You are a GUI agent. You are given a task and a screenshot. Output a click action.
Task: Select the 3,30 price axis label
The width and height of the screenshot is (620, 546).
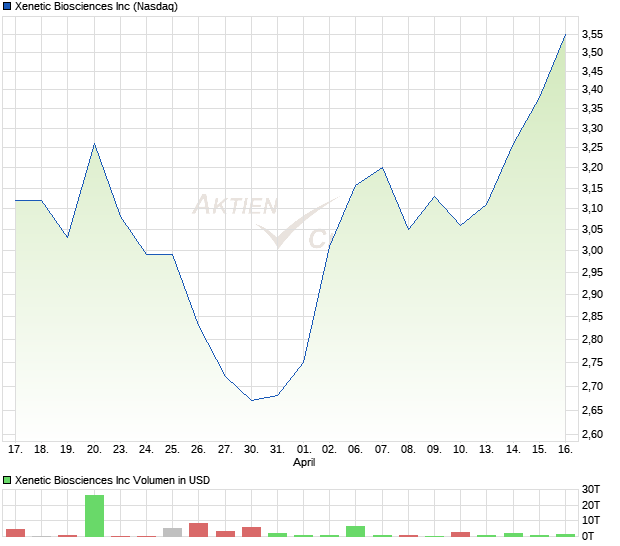tap(592, 128)
